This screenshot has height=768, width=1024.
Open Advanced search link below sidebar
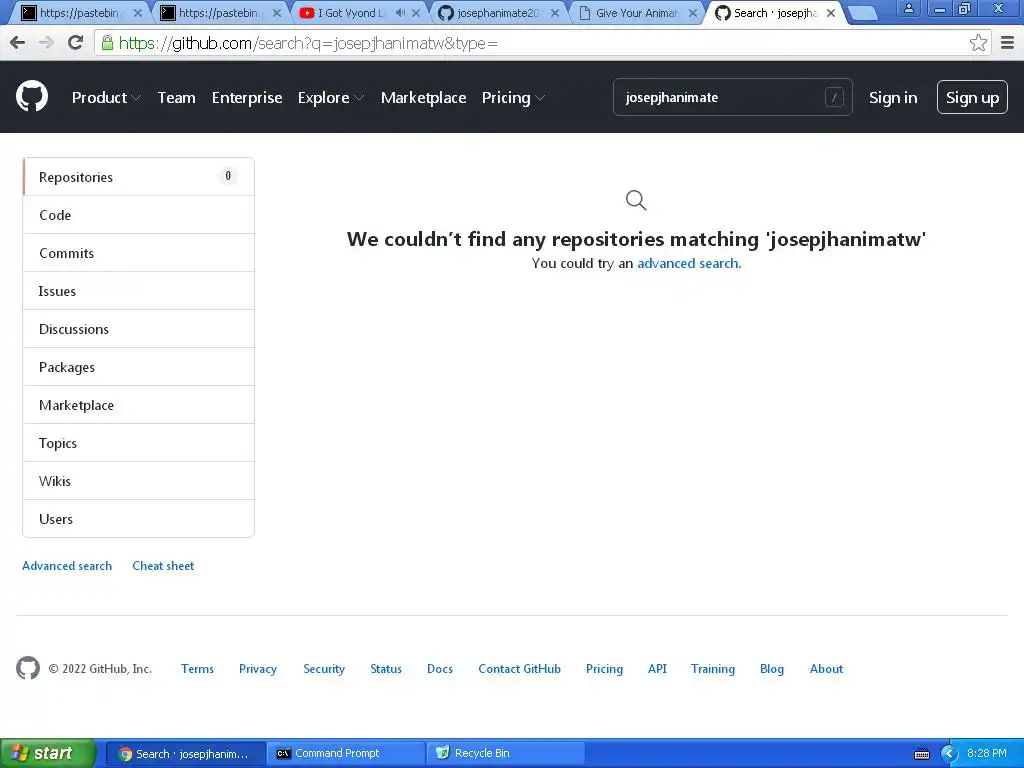click(67, 566)
